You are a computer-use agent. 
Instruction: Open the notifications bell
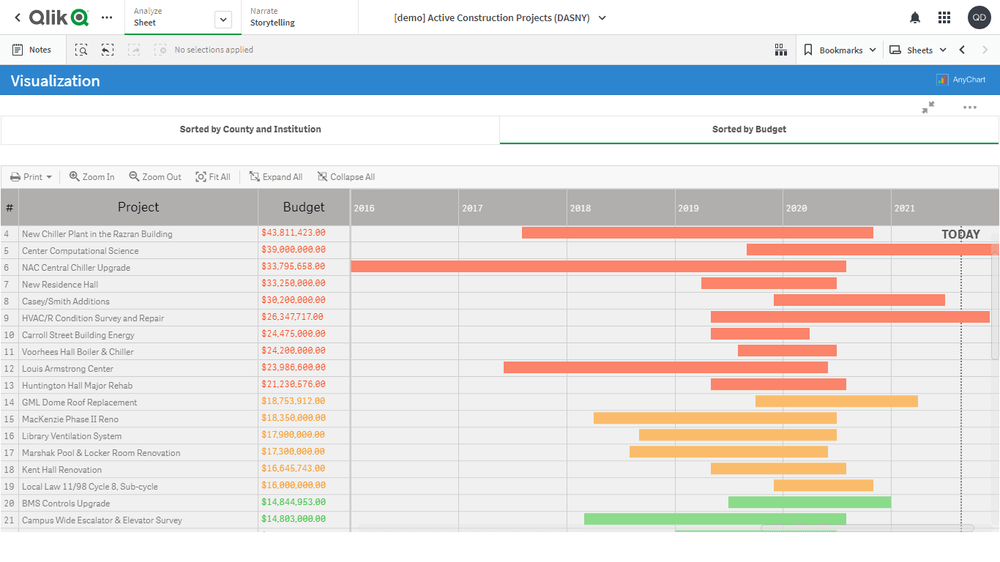[x=915, y=18]
